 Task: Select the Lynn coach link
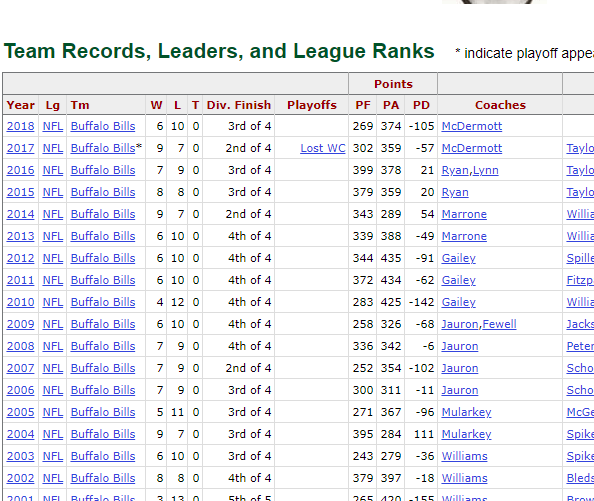[486, 170]
